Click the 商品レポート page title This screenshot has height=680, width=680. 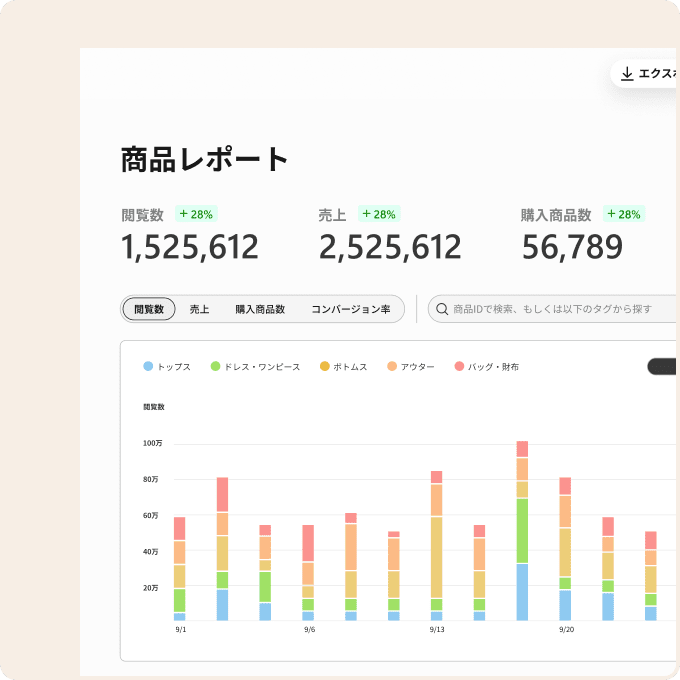pyautogui.click(x=204, y=159)
